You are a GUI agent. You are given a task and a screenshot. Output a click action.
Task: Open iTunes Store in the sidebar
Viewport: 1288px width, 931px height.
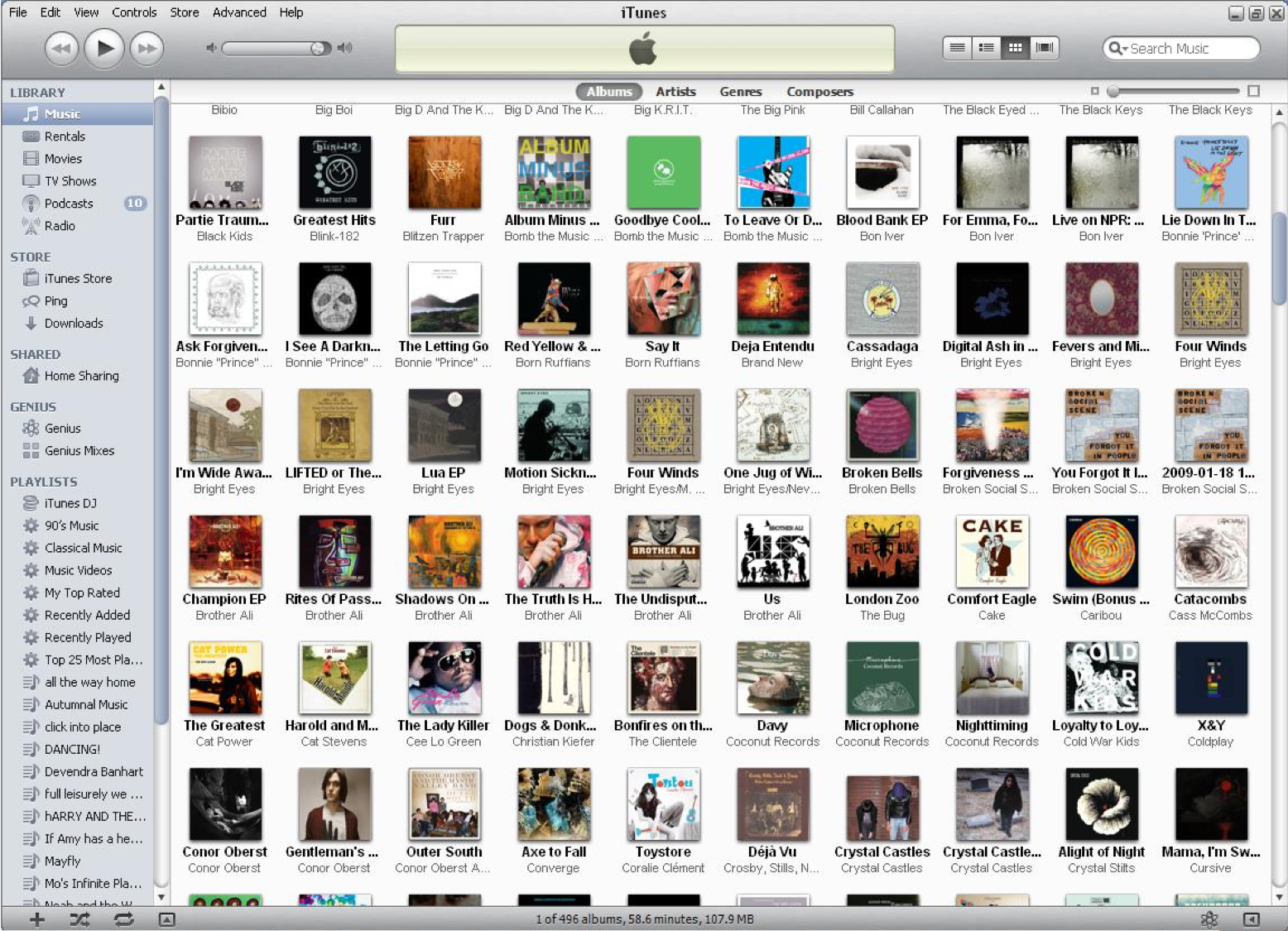point(78,279)
